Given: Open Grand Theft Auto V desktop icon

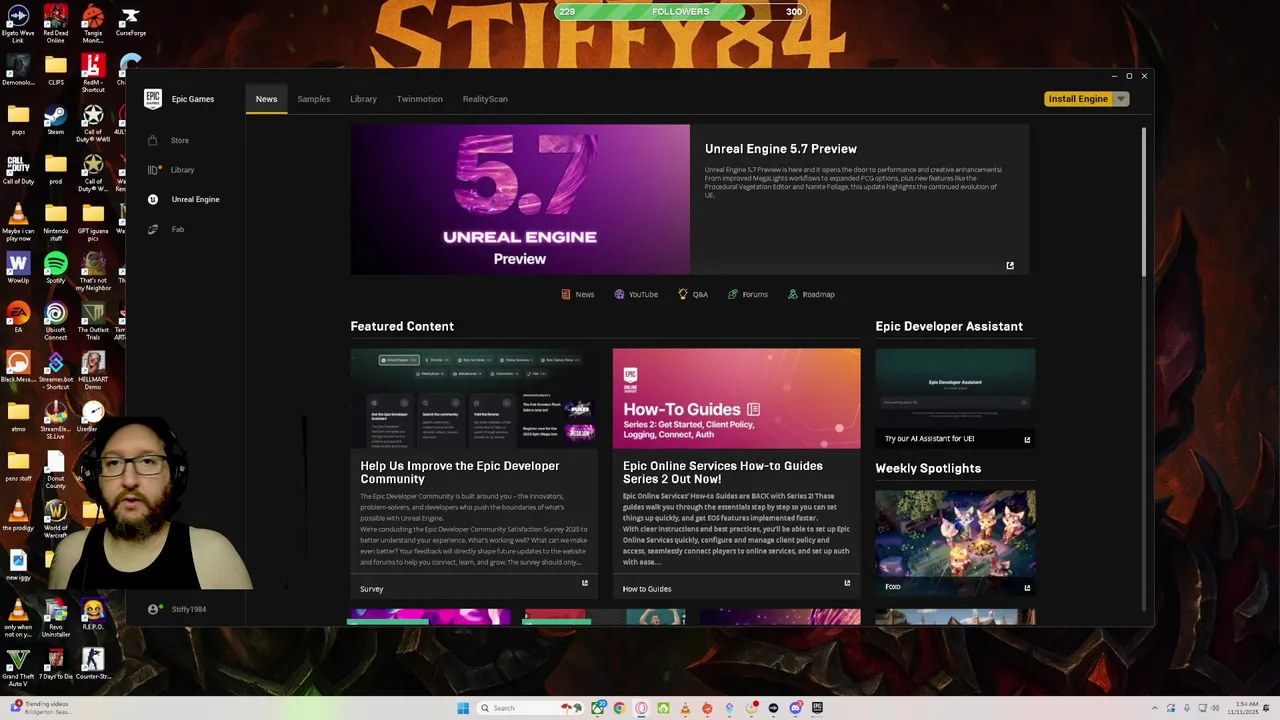Looking at the screenshot, I should (x=18, y=668).
